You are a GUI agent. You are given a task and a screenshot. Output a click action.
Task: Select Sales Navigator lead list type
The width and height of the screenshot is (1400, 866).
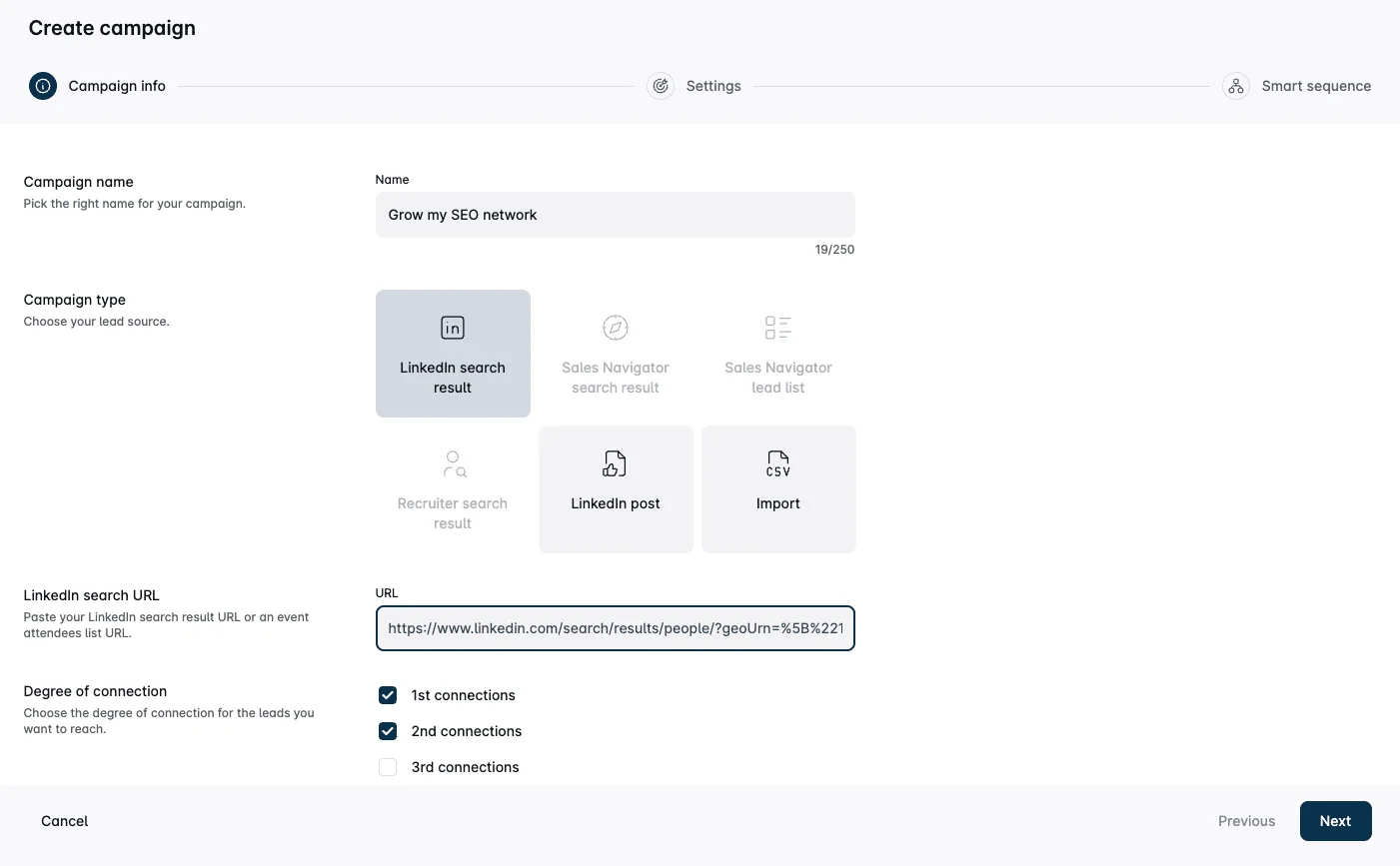pyautogui.click(x=778, y=354)
